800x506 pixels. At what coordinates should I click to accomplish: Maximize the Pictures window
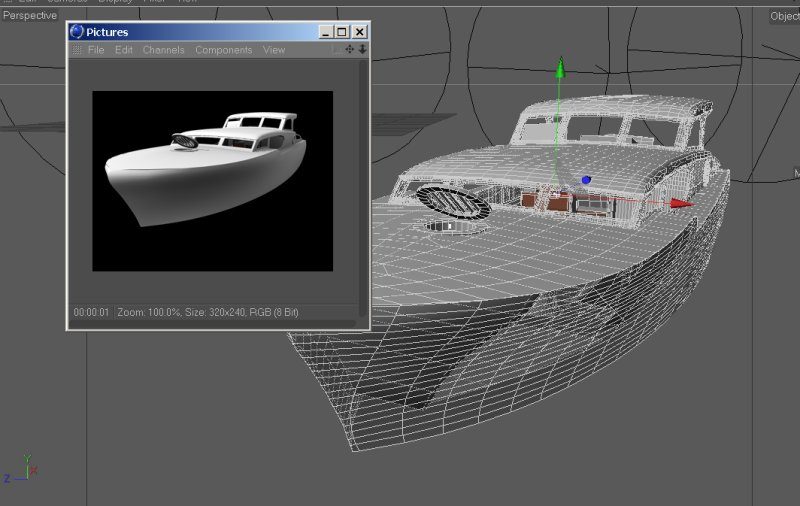[x=342, y=32]
